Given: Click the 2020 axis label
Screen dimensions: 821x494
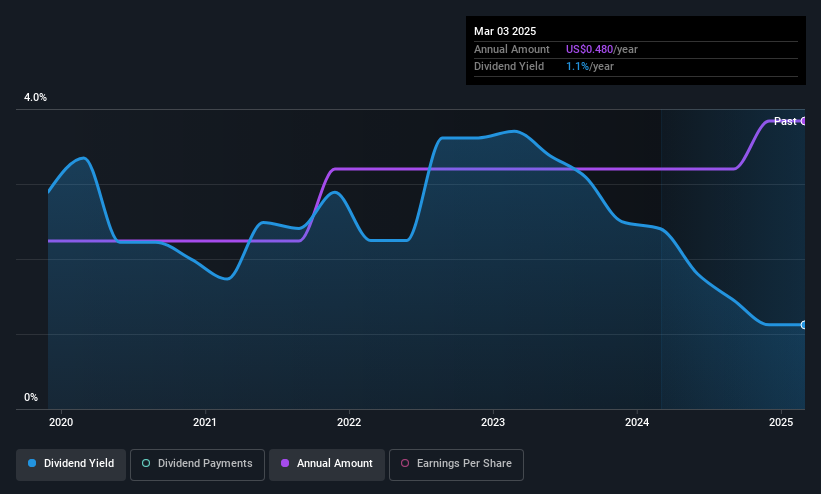Looking at the screenshot, I should [x=61, y=422].
